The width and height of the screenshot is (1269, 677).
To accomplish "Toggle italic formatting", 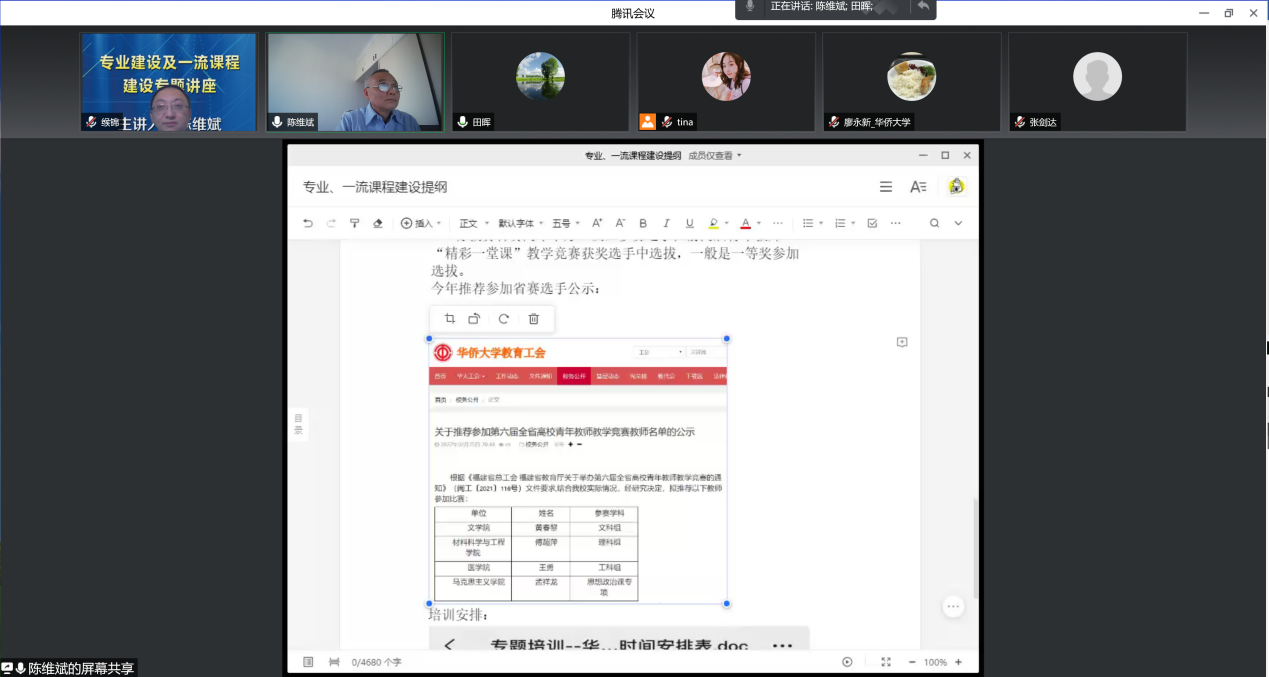I will click(666, 223).
